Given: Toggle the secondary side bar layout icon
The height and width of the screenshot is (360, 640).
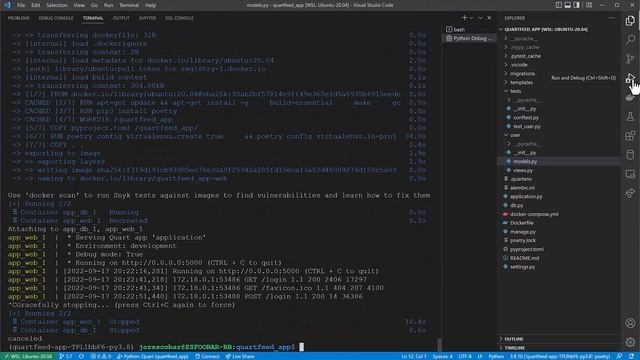Looking at the screenshot, I should coord(576,5).
